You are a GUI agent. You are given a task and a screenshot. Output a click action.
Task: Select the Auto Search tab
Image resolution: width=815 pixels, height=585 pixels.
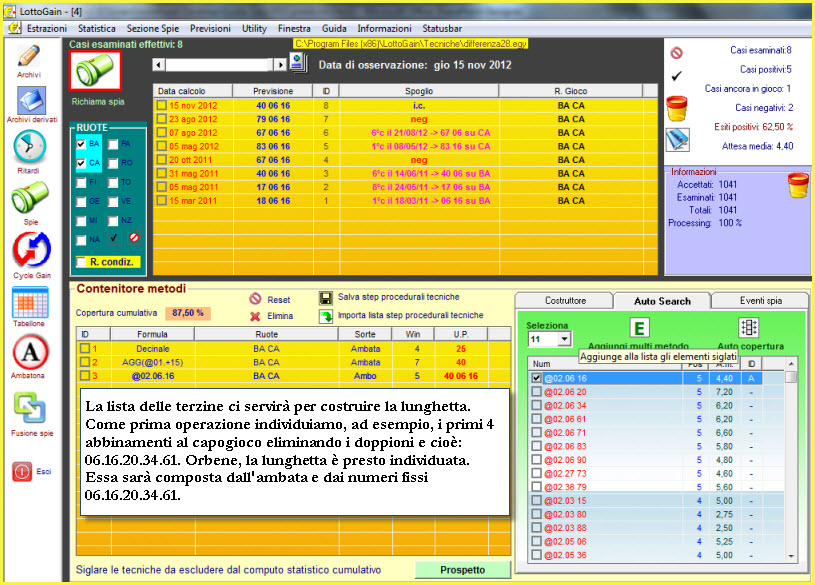662,301
